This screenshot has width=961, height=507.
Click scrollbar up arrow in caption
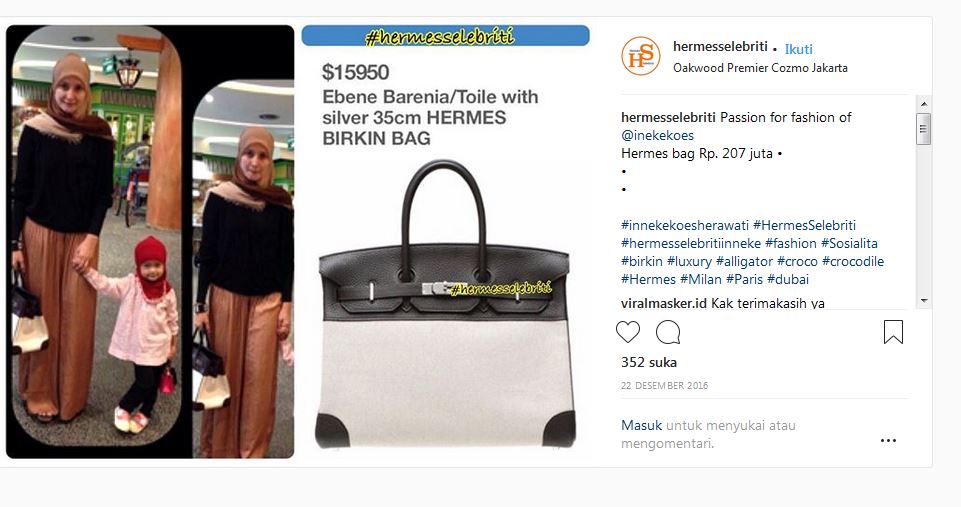tap(924, 104)
